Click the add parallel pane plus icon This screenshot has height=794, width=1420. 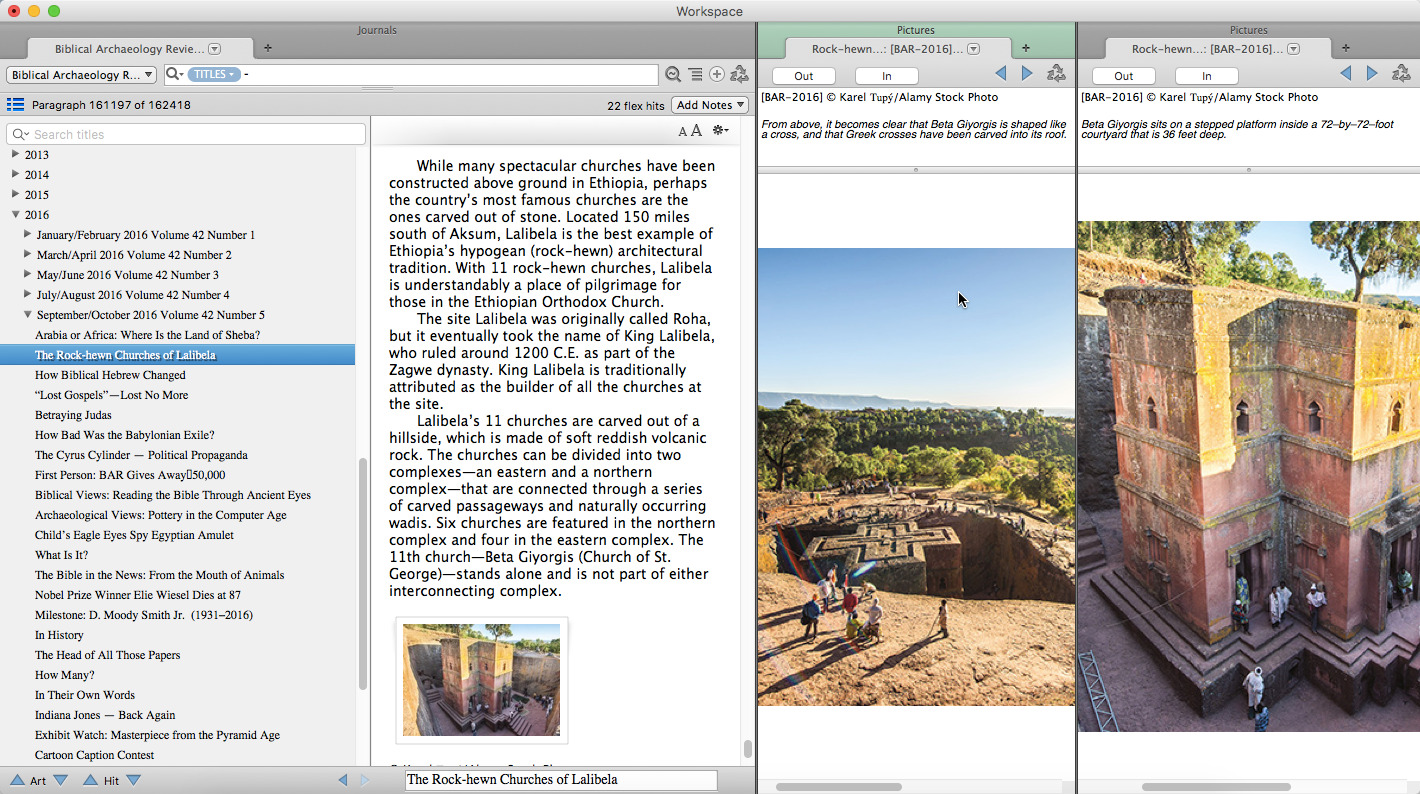[x=717, y=75]
